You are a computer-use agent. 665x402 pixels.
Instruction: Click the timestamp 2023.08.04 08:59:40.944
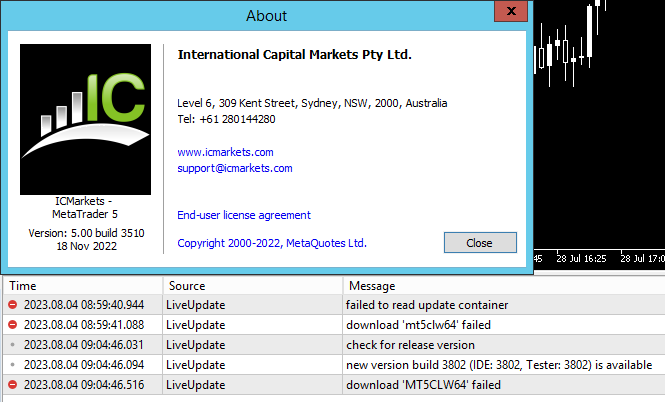(x=84, y=305)
